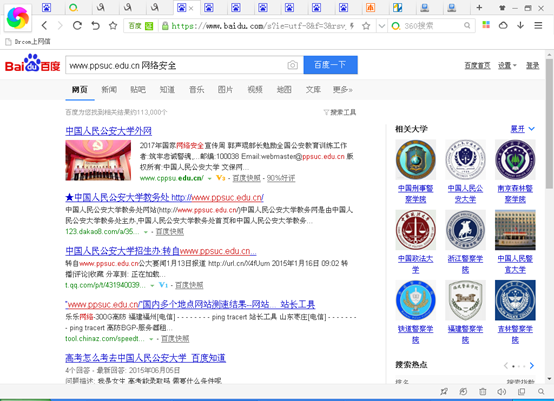The width and height of the screenshot is (554, 401).
Task: Click the 90%好评 rating link
Action: [x=281, y=178]
